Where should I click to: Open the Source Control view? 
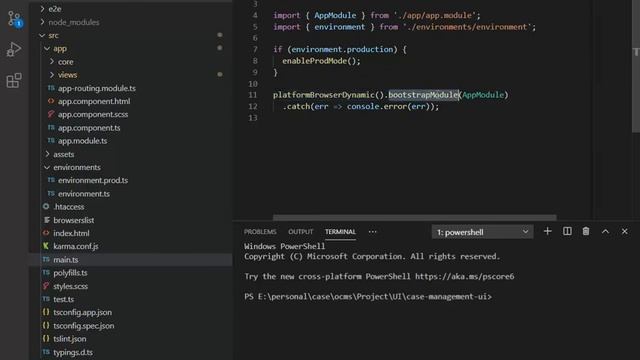point(14,19)
